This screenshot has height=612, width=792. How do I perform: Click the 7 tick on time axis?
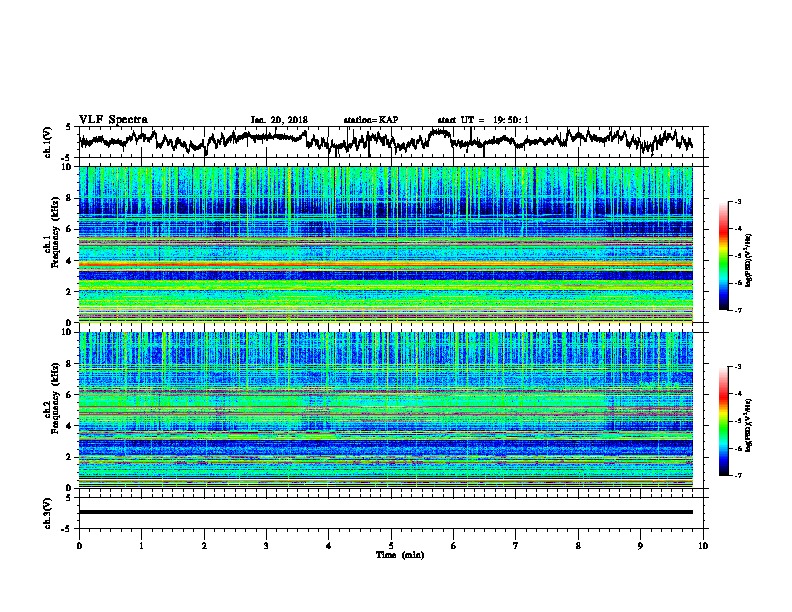[x=516, y=546]
